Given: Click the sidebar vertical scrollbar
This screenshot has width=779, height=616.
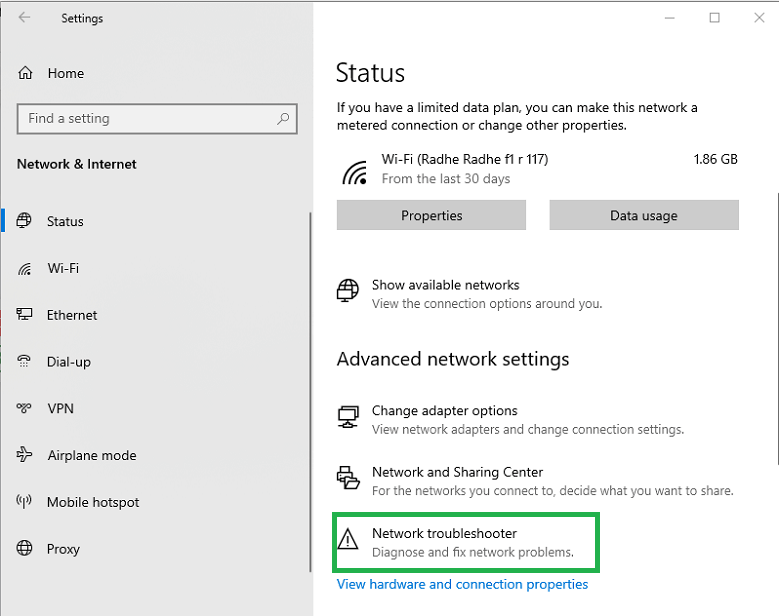Looking at the screenshot, I should [x=310, y=392].
